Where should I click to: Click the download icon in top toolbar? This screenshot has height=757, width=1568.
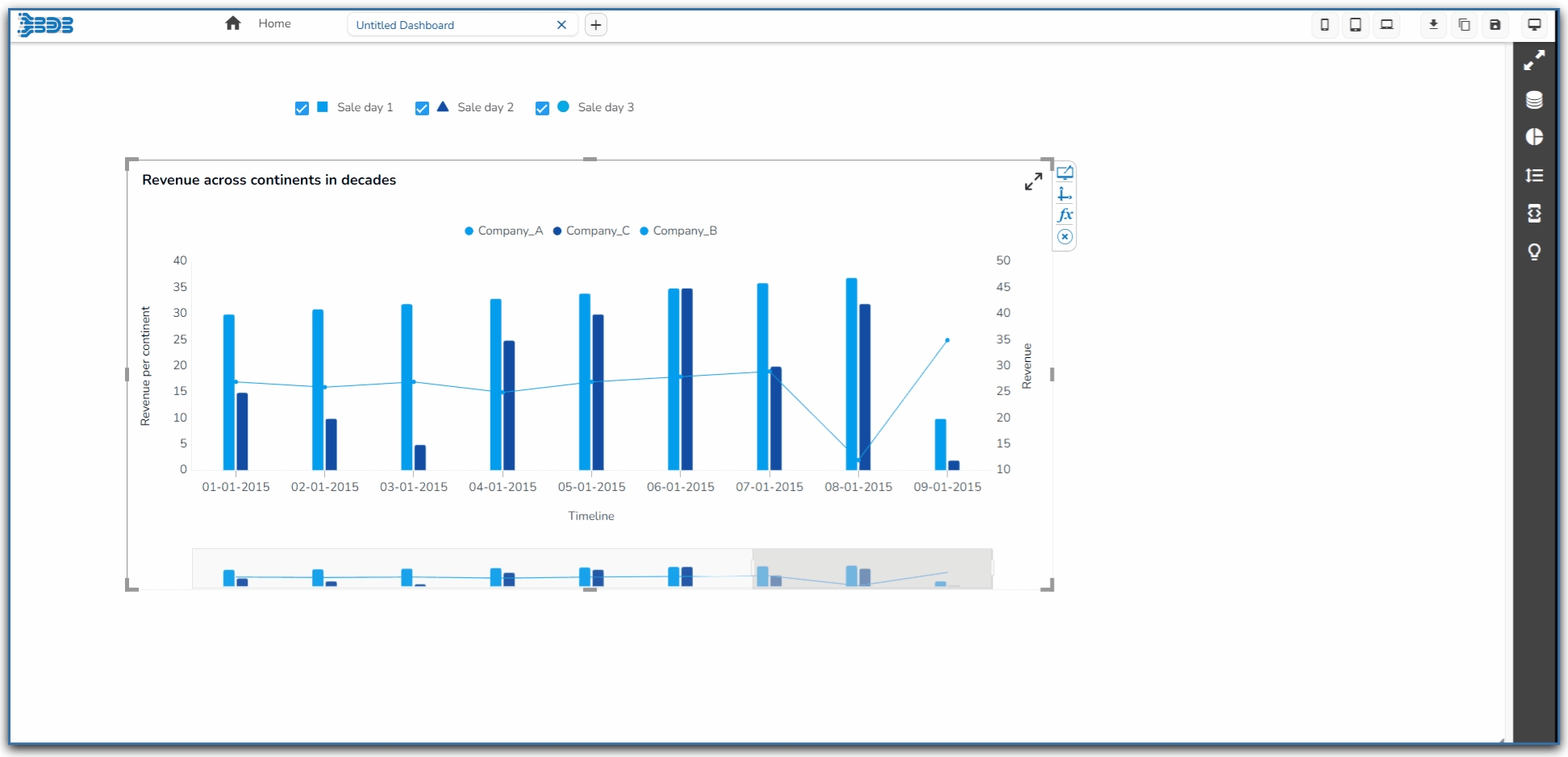[x=1433, y=25]
